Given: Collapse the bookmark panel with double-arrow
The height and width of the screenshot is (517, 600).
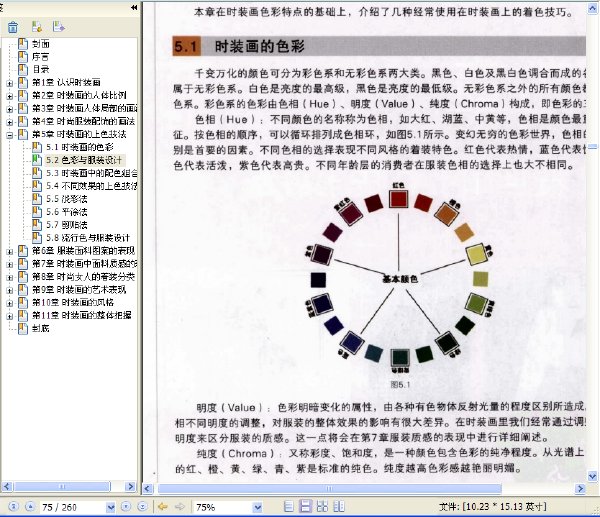Looking at the screenshot, I should pos(134,7).
